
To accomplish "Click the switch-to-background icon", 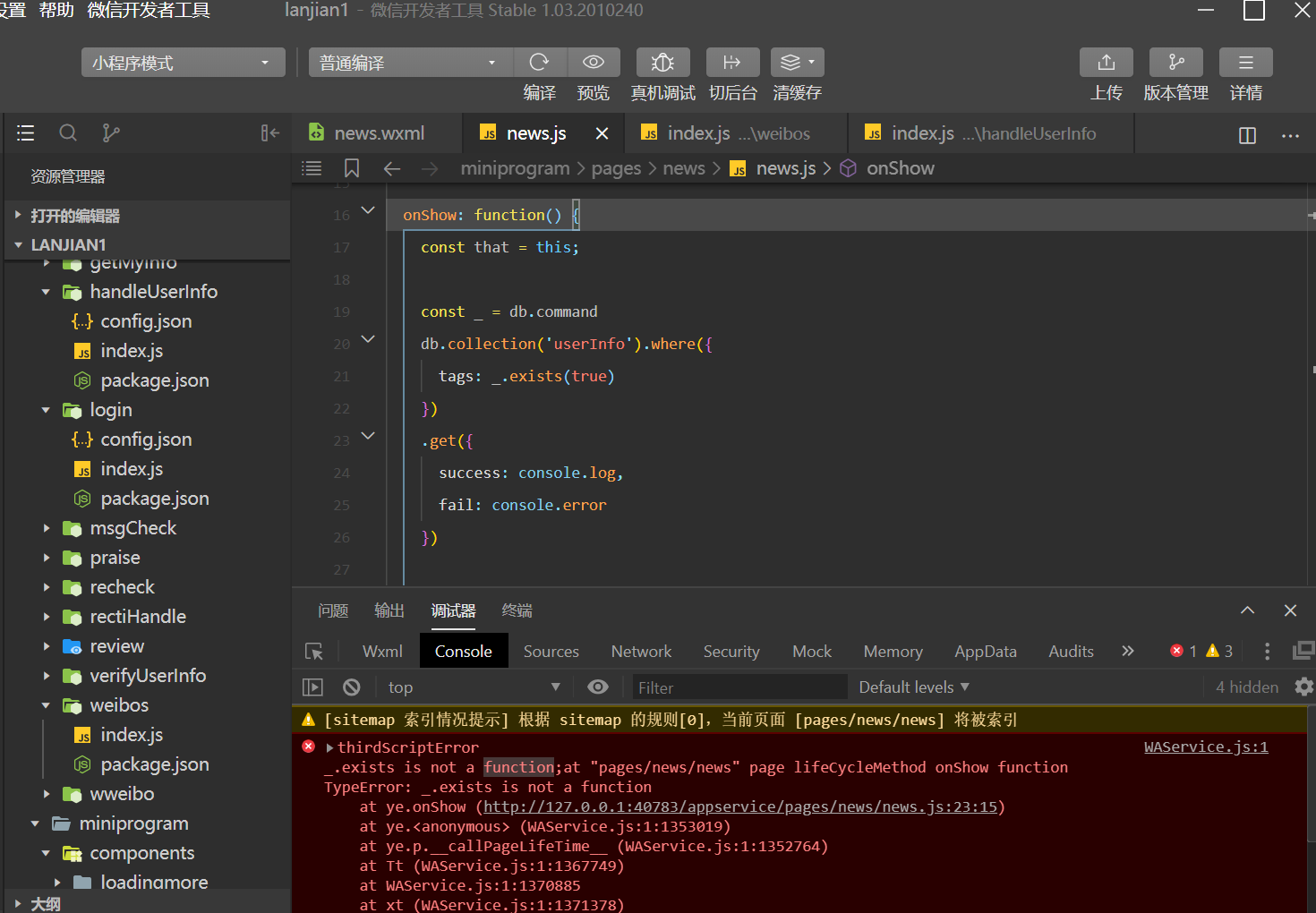I will [x=732, y=62].
